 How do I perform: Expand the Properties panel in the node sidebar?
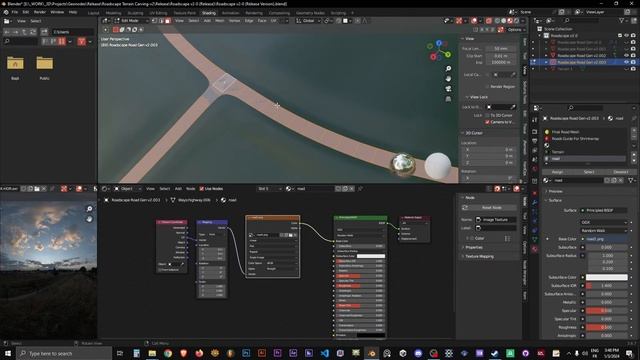coord(473,248)
